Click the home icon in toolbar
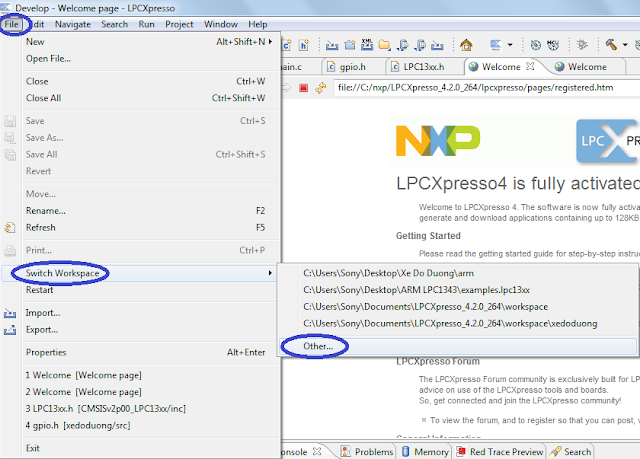Viewport: 640px width, 459px height. click(466, 45)
